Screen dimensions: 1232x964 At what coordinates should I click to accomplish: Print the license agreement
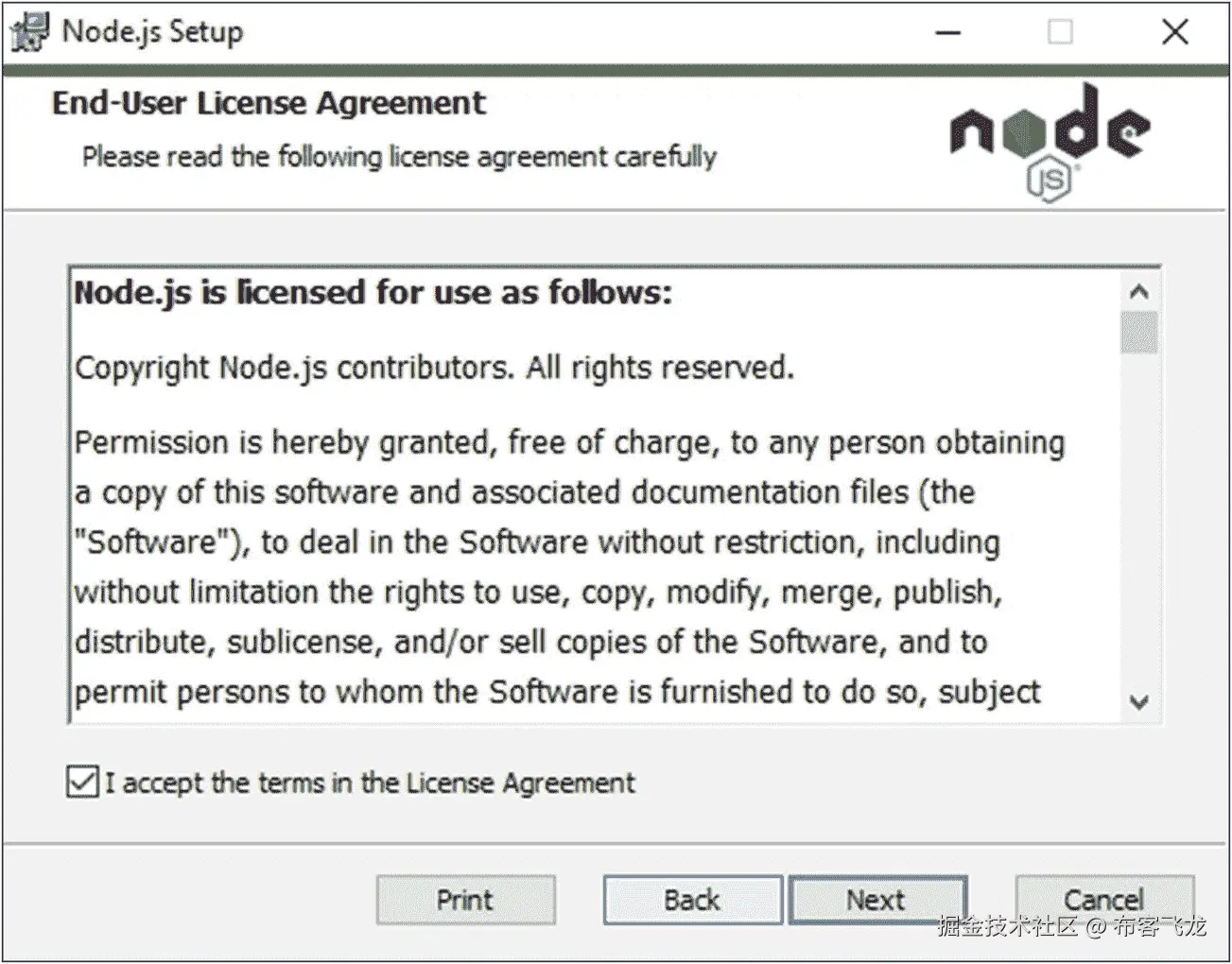tap(465, 900)
